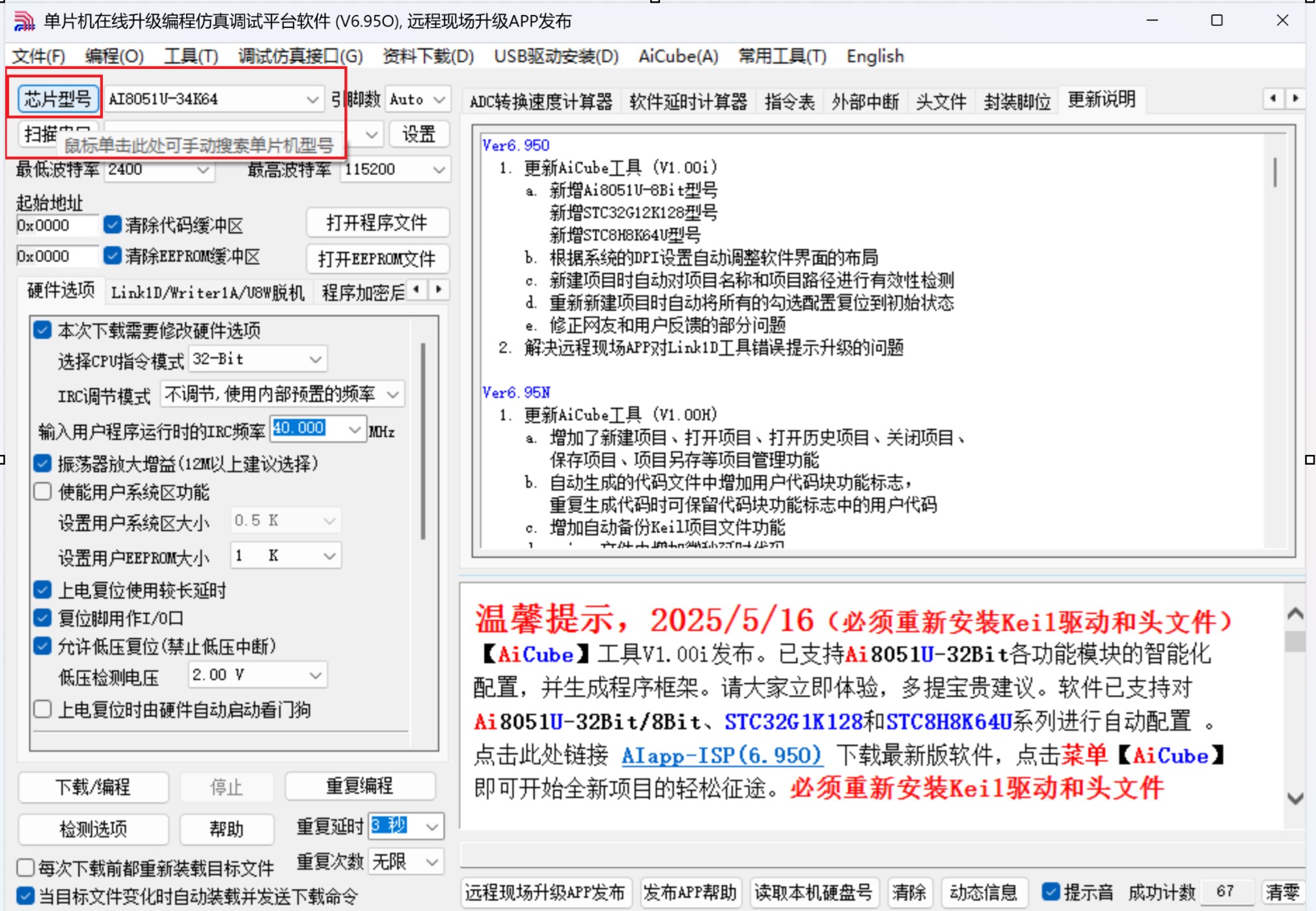
Task: Toggle 清除EEPROM缓冲区 checkbox
Action: pos(113,255)
